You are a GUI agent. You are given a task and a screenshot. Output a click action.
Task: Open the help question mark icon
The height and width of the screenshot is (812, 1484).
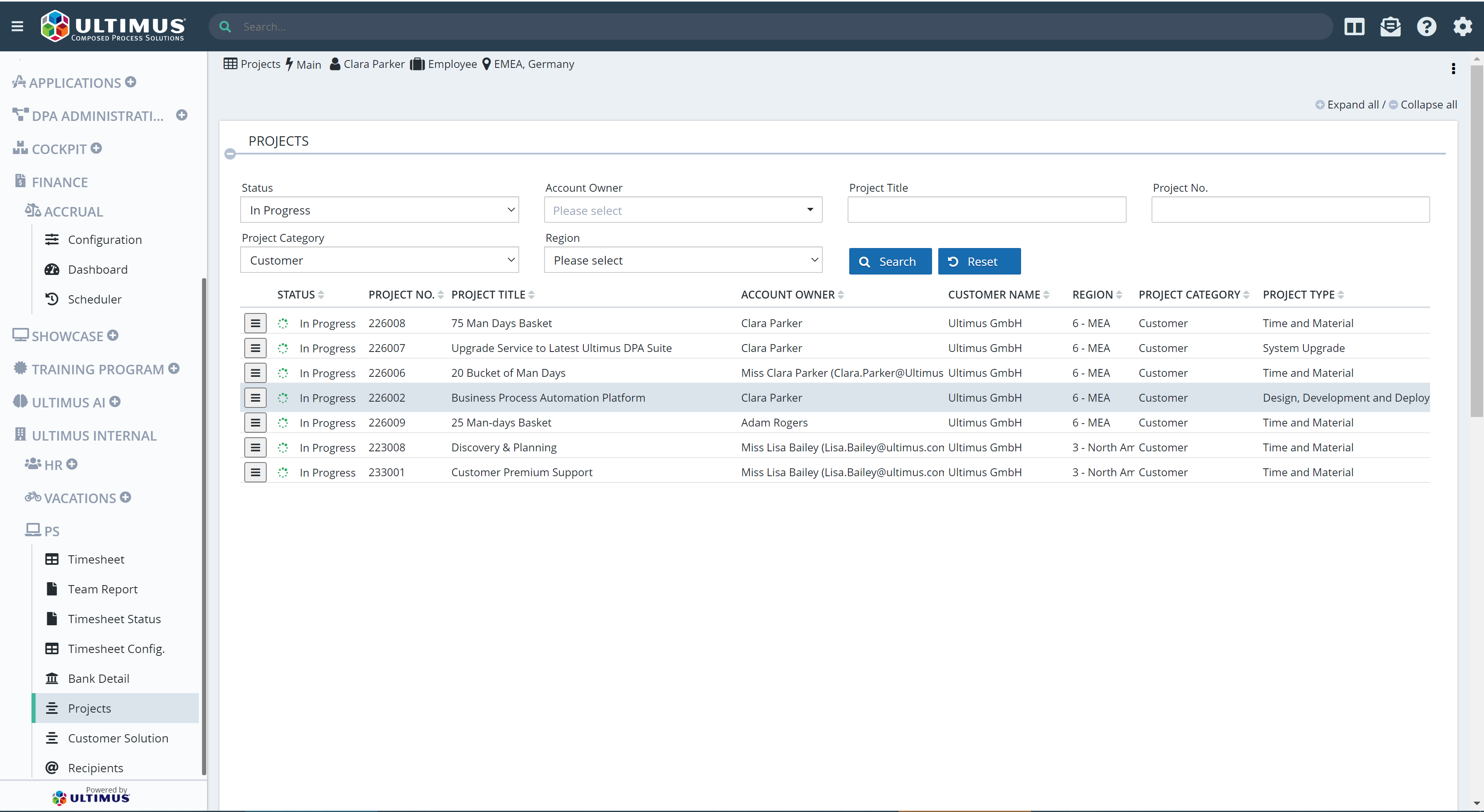[x=1426, y=27]
